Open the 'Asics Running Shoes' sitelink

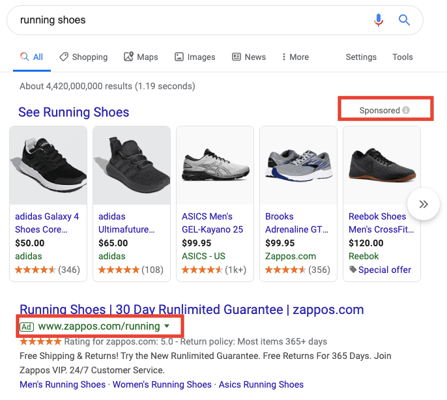point(261,384)
